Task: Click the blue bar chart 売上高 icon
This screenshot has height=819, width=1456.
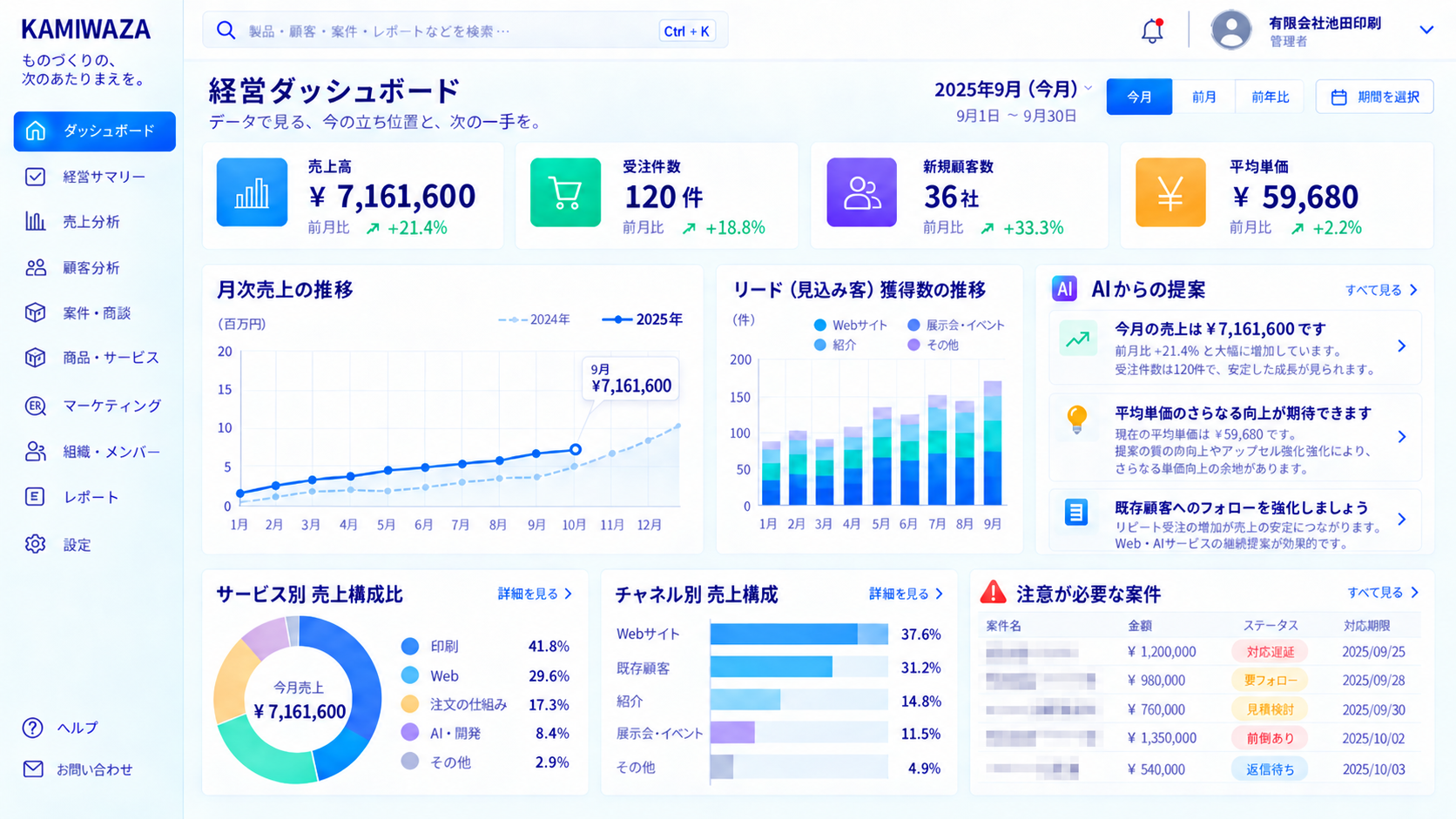Action: (252, 192)
